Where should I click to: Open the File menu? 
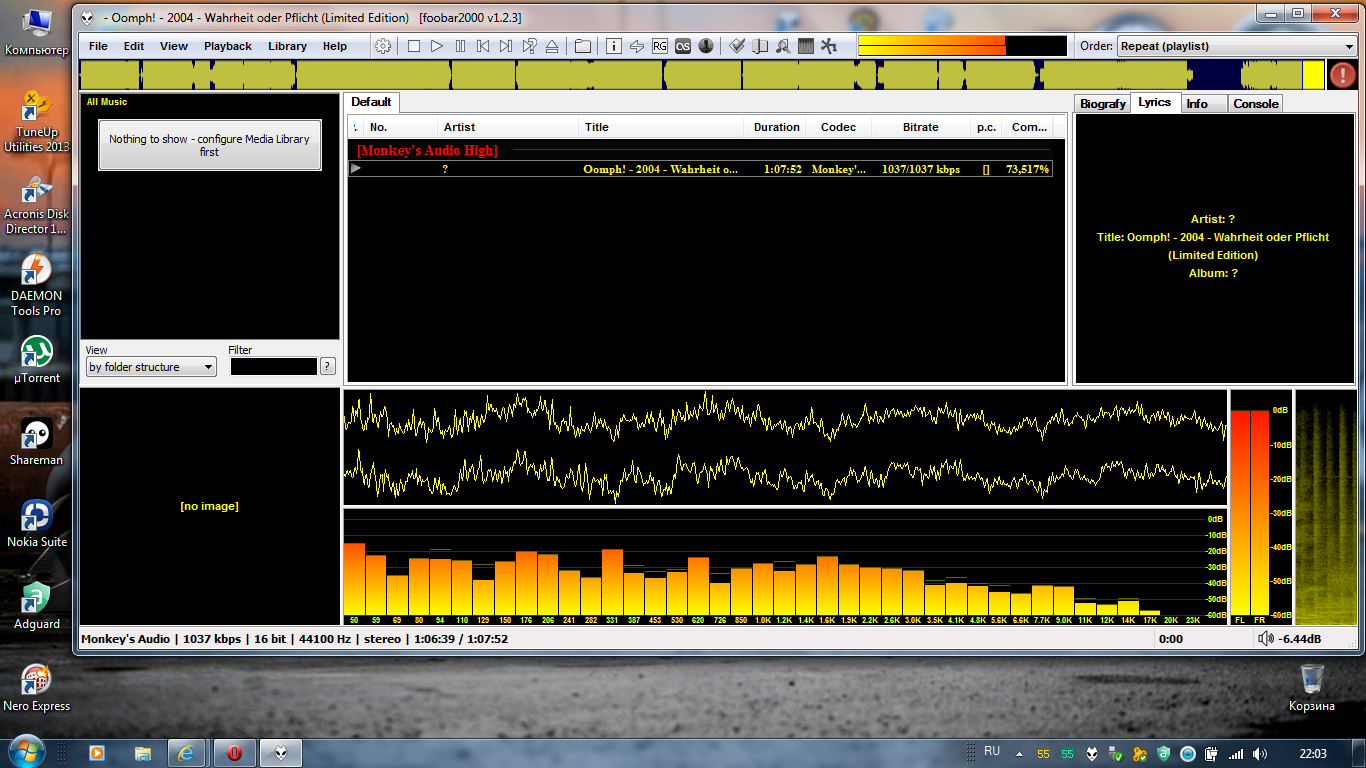pos(98,46)
